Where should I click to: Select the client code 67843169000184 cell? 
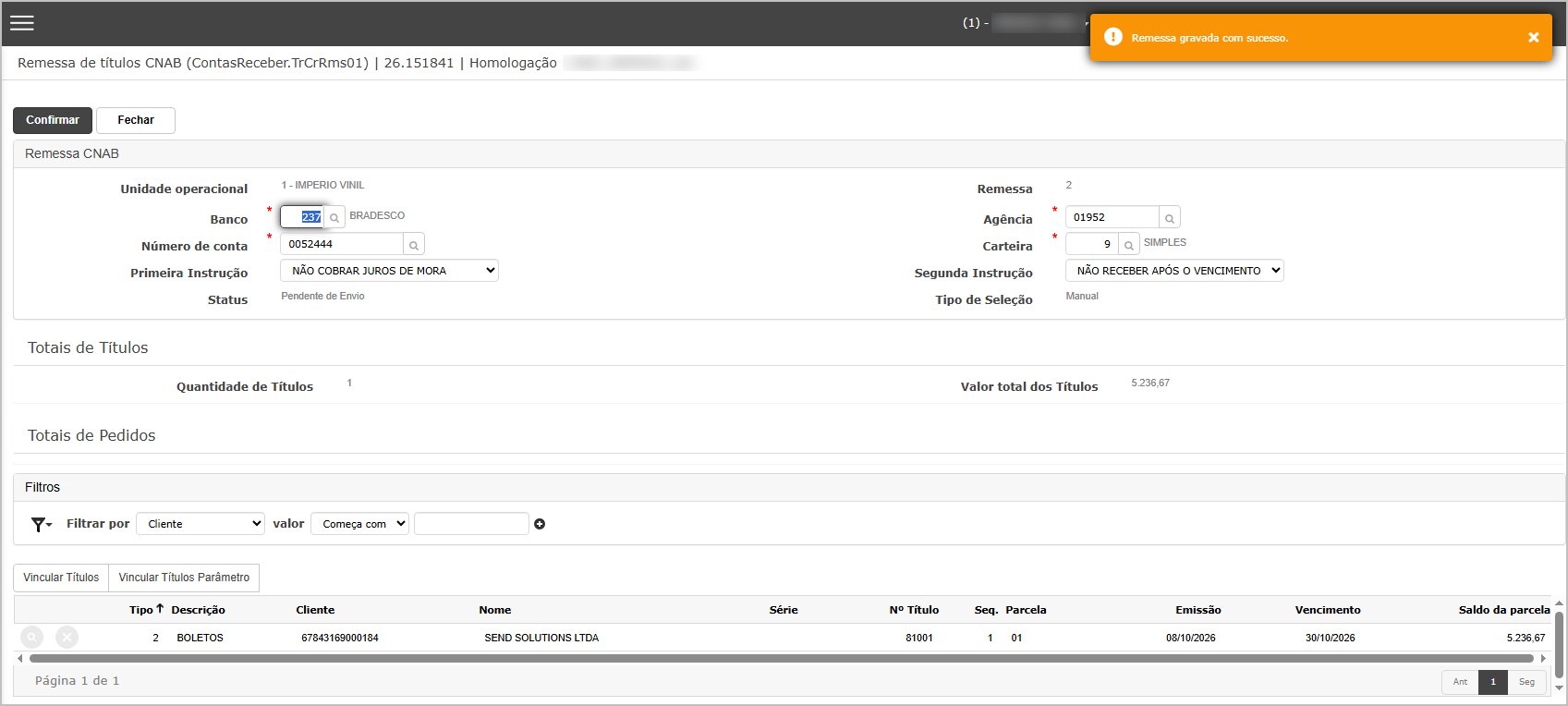coord(340,638)
